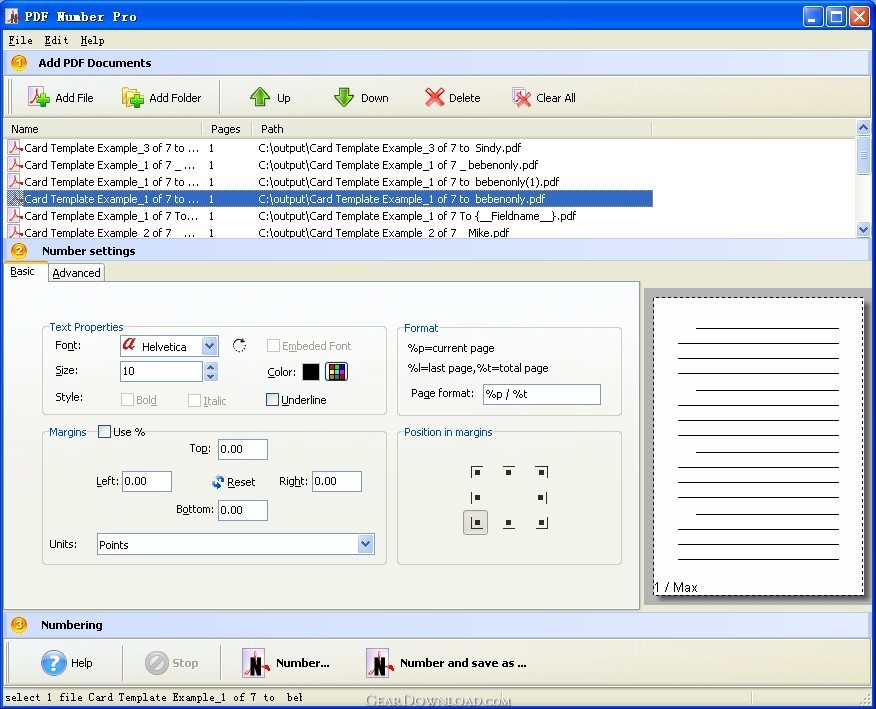Click the Stop button
Viewport: 876px width, 709px height.
[172, 663]
